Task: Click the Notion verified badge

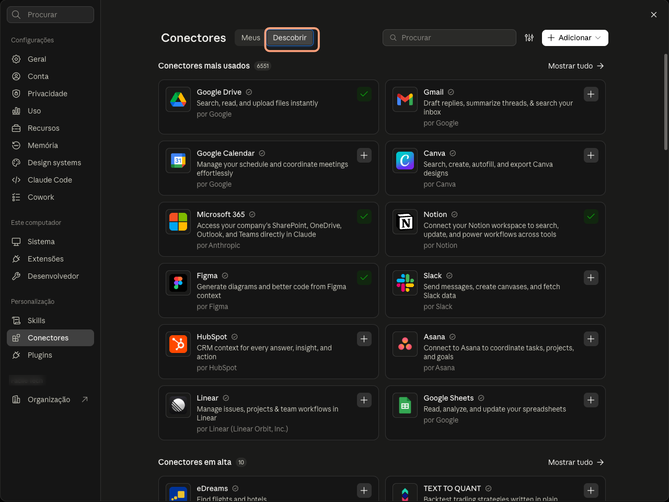Action: coord(454,215)
